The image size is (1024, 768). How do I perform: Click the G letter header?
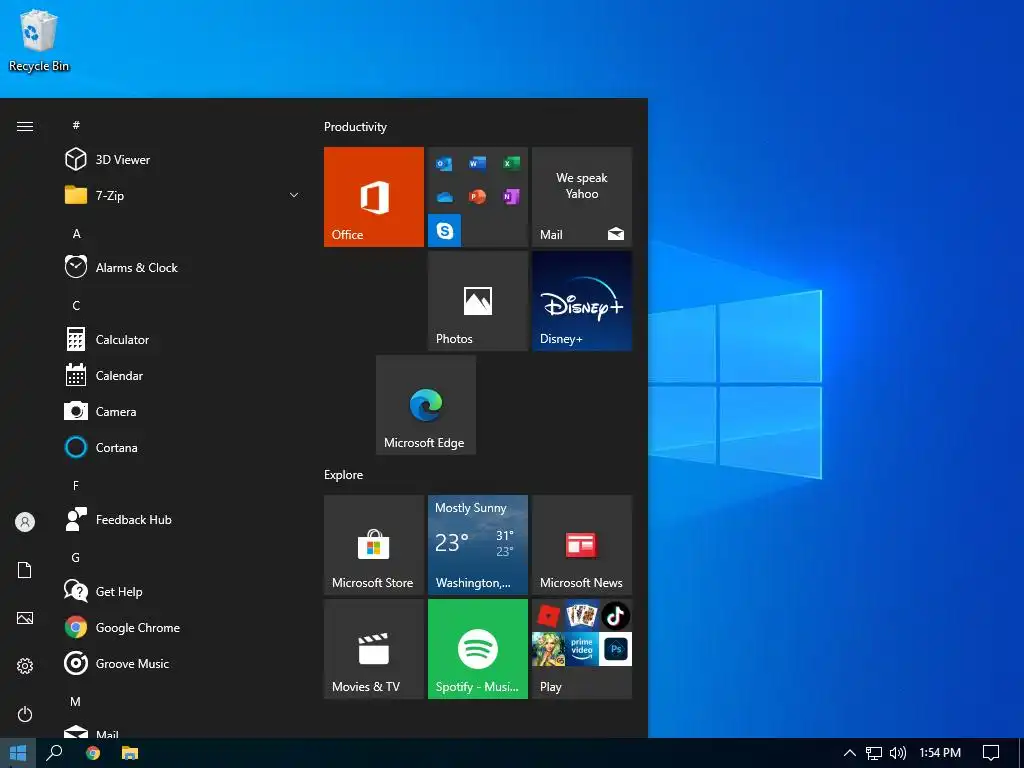pyautogui.click(x=76, y=558)
